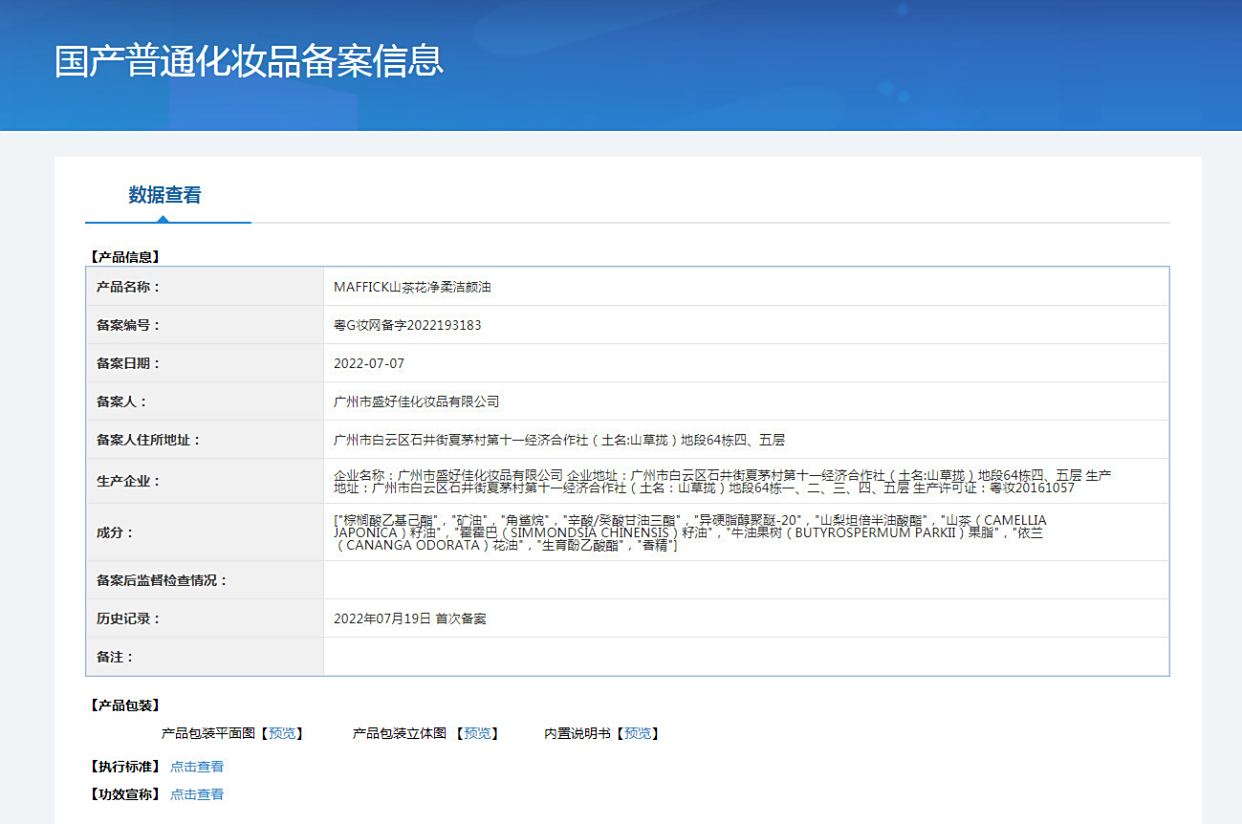Click the 备案日期 row label
The width and height of the screenshot is (1242, 824).
click(128, 363)
